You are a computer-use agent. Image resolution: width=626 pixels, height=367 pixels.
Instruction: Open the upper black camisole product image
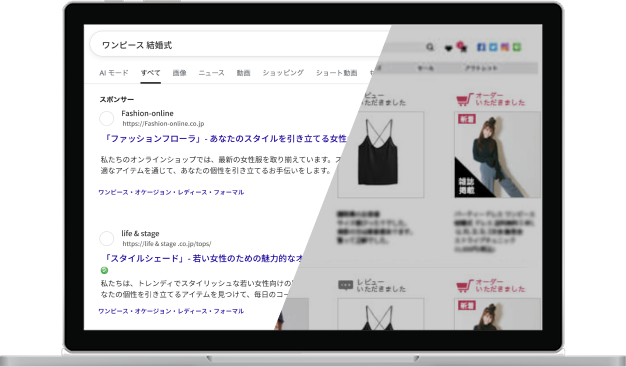pos(380,155)
